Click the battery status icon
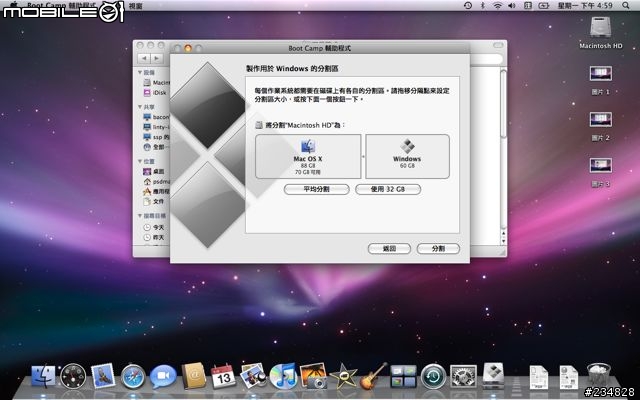 (x=544, y=5)
